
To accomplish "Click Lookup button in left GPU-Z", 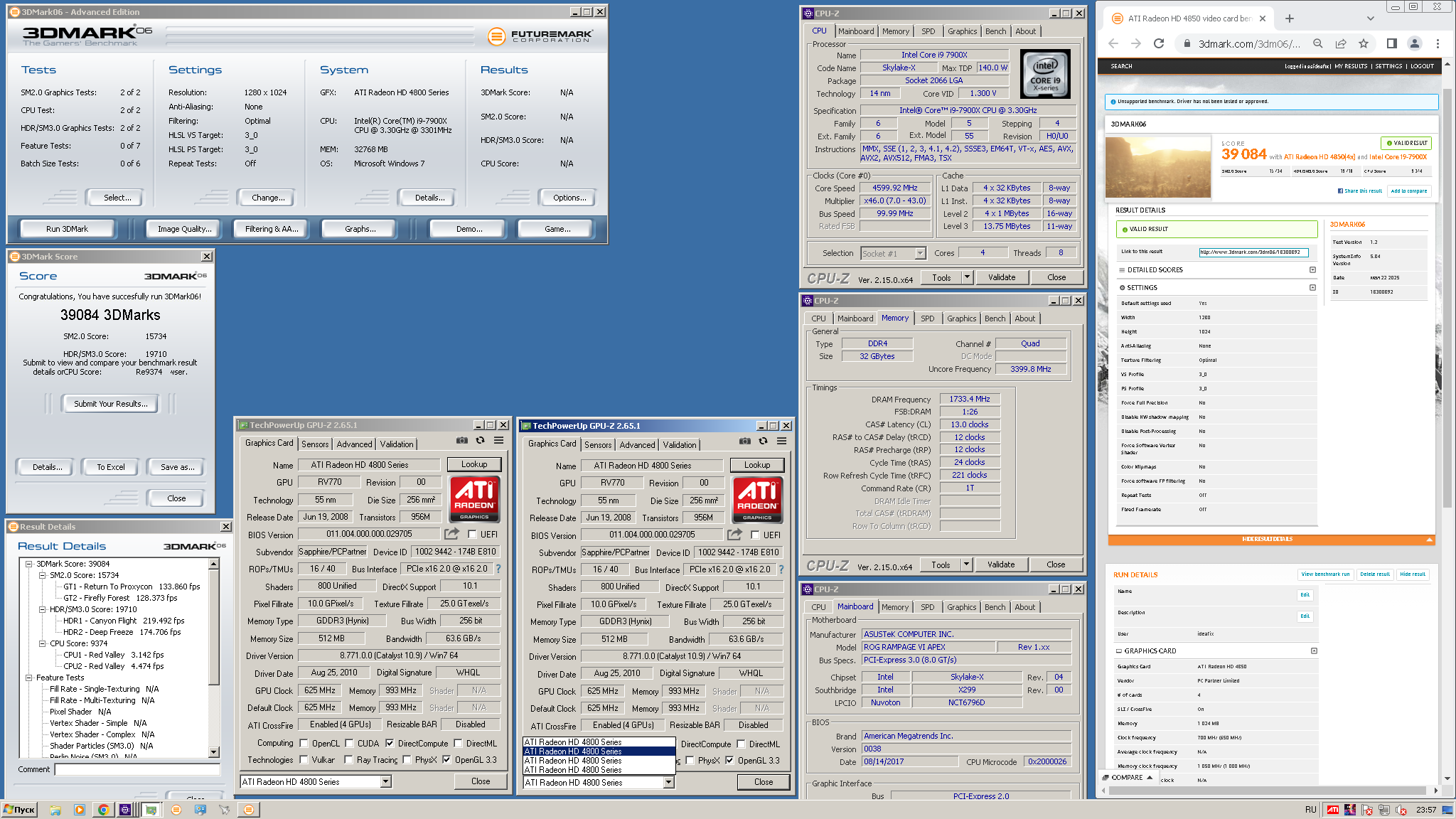I will 474,464.
